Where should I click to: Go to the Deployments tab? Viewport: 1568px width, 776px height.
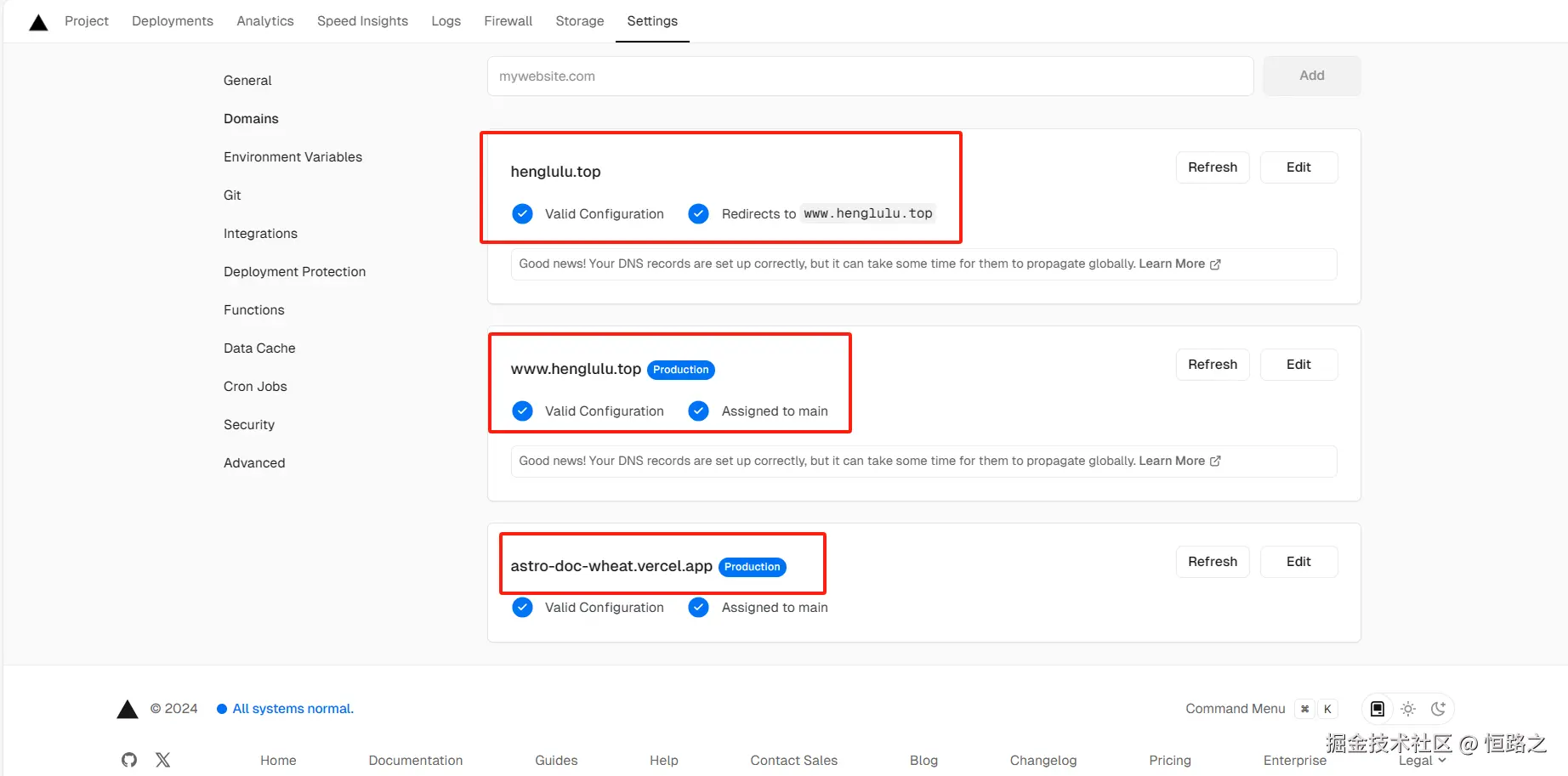coord(173,21)
